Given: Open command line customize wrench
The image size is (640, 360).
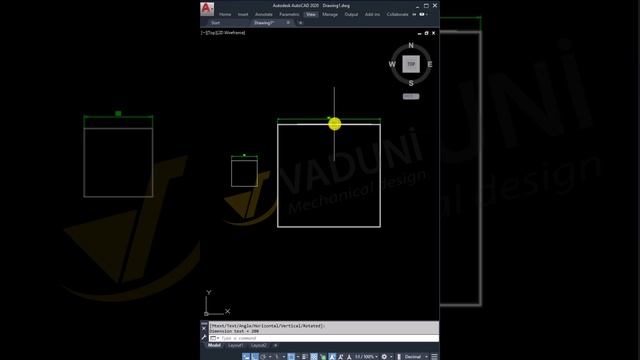Looking at the screenshot, I should (x=204, y=338).
